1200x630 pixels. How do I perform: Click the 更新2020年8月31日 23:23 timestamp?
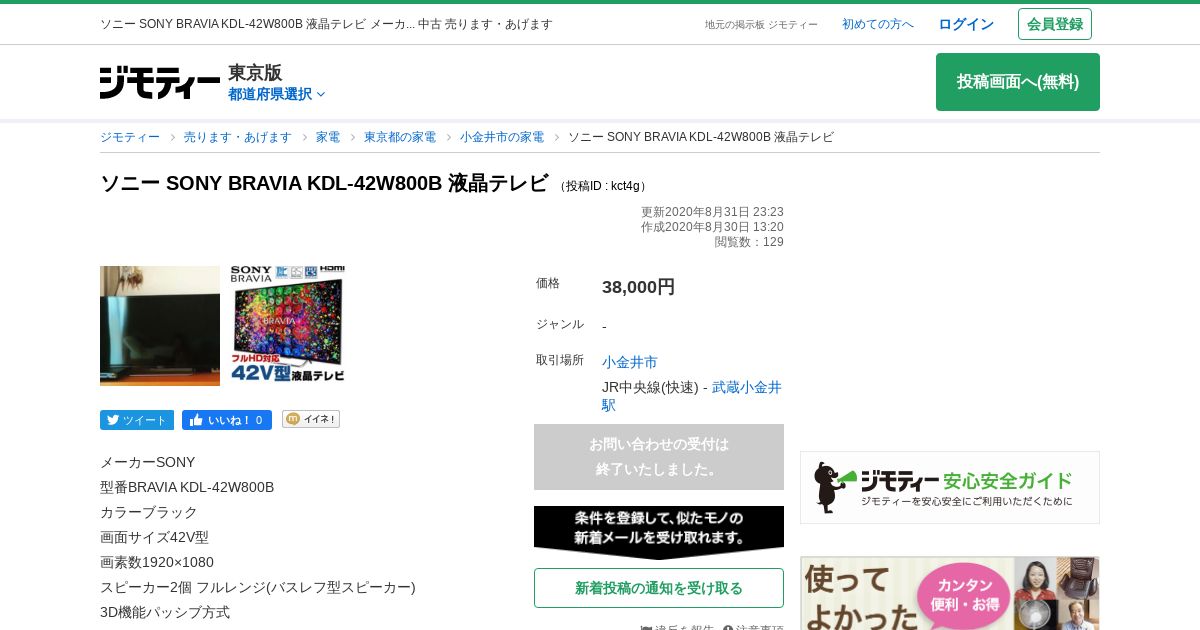[712, 212]
